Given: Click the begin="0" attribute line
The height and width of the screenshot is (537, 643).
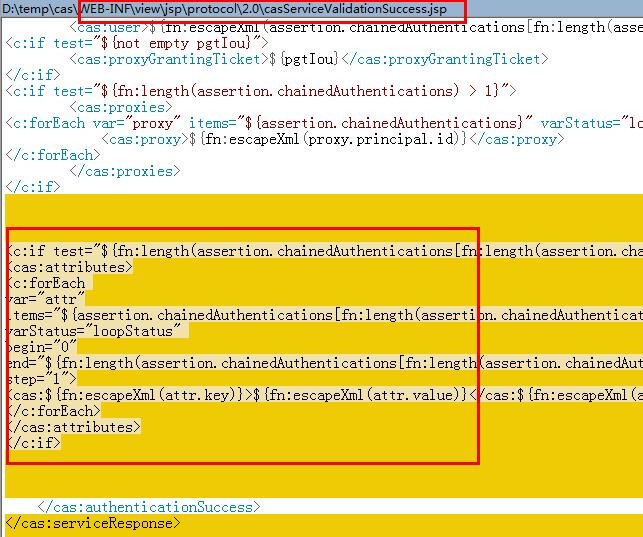Looking at the screenshot, I should tap(41, 347).
